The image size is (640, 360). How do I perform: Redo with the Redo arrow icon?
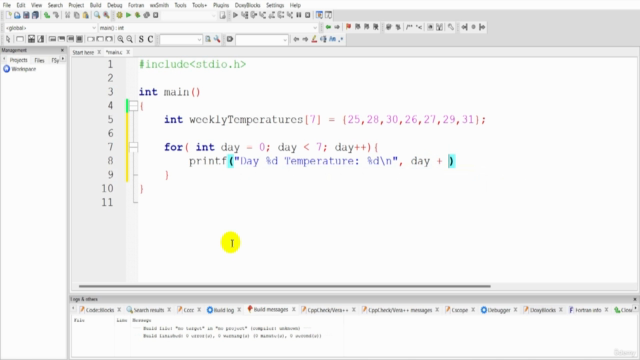(x=56, y=16)
